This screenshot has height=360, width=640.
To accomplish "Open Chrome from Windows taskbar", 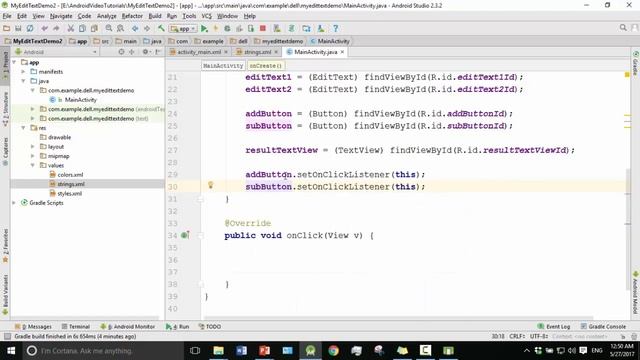I will pyautogui.click(x=333, y=351).
